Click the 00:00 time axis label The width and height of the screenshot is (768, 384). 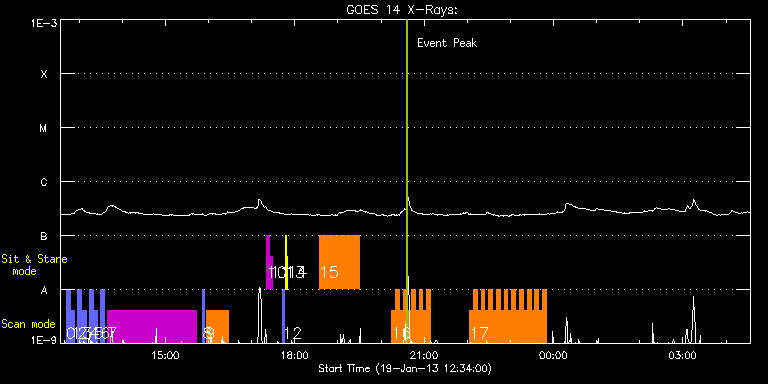[555, 355]
